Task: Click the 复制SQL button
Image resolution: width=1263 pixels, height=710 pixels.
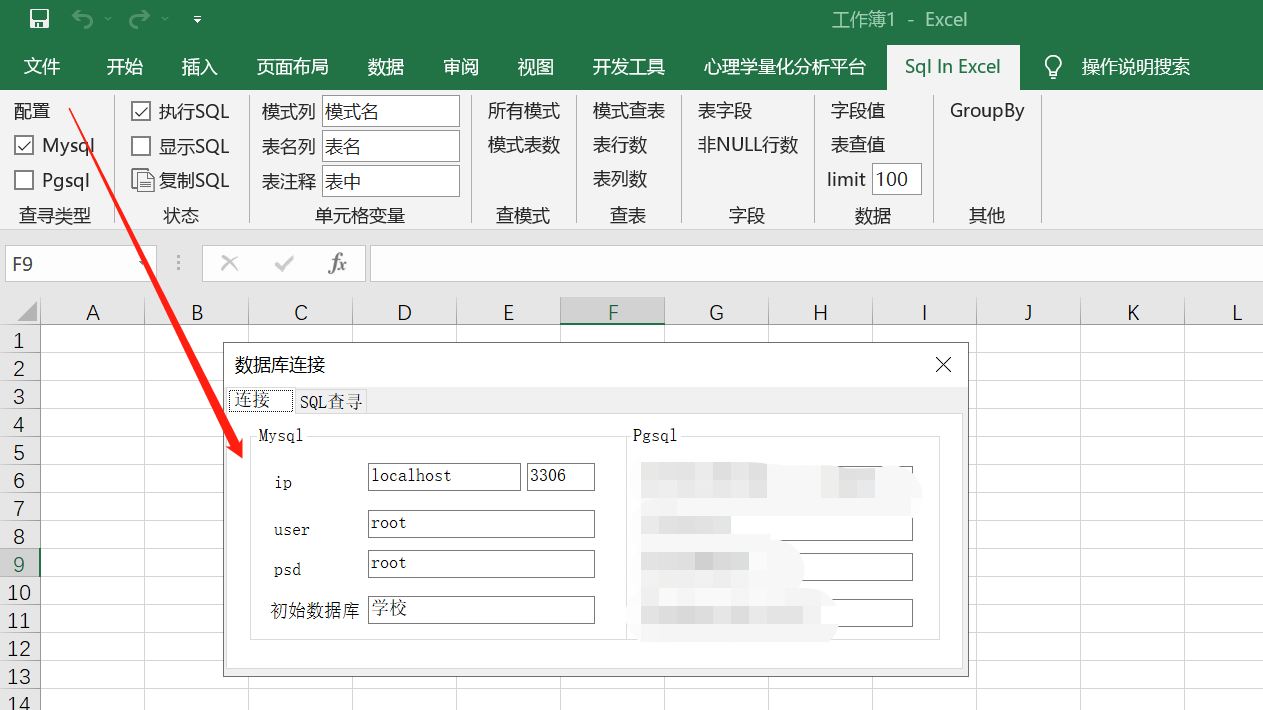Action: 180,179
